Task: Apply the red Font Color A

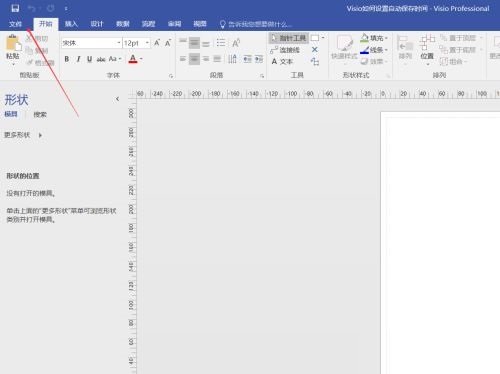Action: pyautogui.click(x=133, y=59)
